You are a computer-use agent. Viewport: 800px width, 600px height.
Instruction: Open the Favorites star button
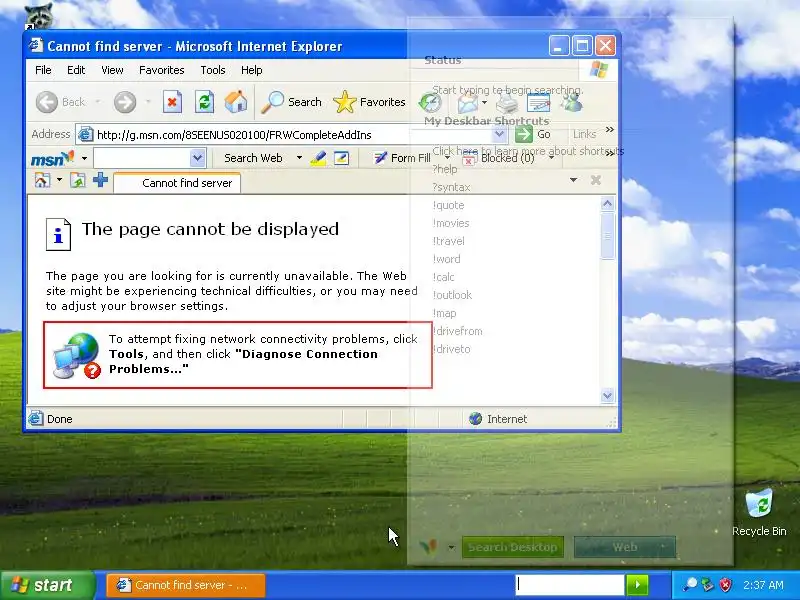tap(369, 102)
